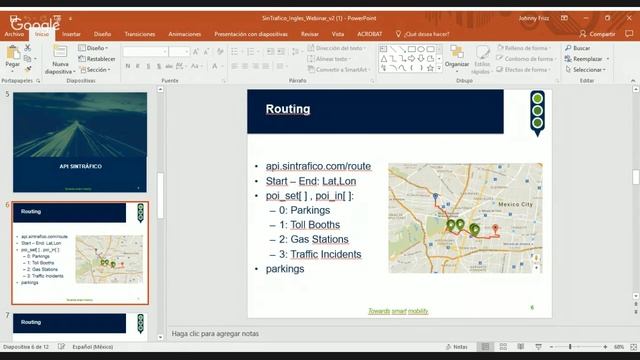This screenshot has width=640, height=360.
Task: Open Contorno de forma color menu
Action: pyautogui.click(x=526, y=59)
